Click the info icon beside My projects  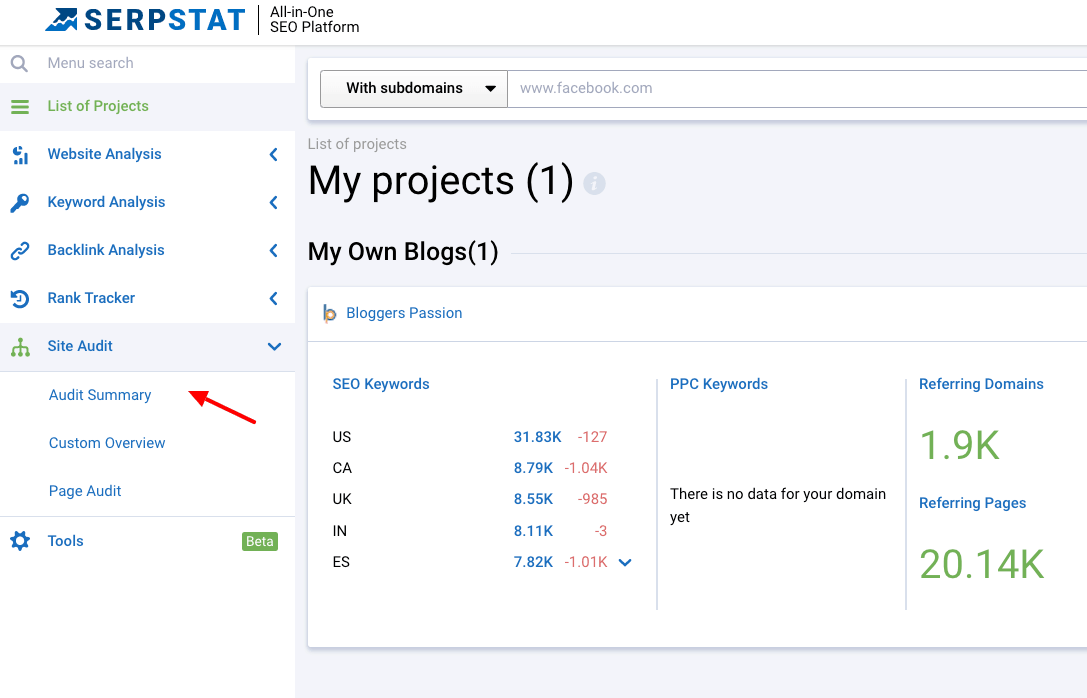click(x=594, y=184)
